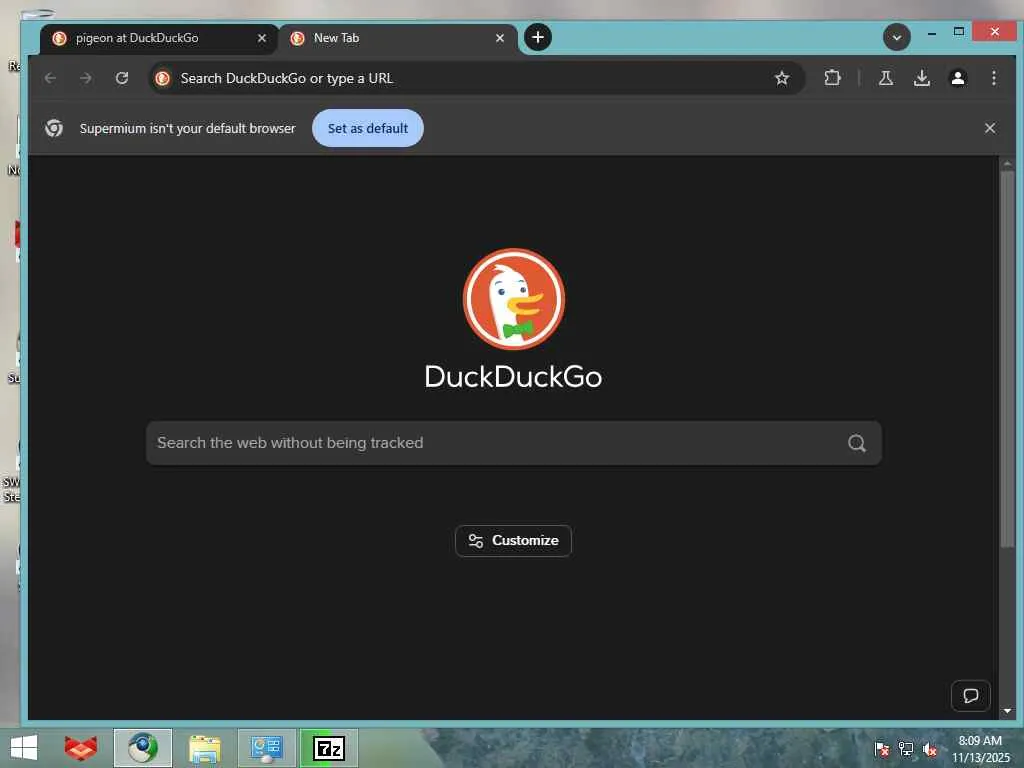
Task: Close the New Tab tab
Action: pyautogui.click(x=500, y=39)
